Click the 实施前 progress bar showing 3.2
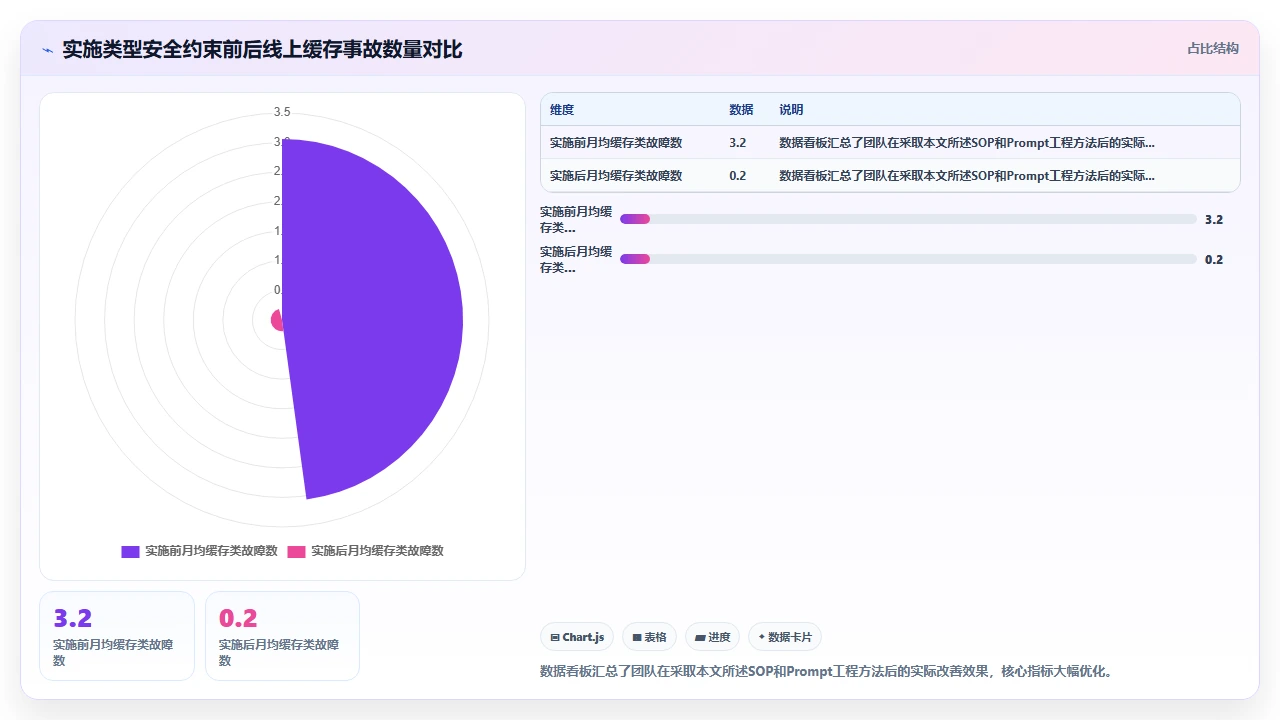Screen dimensions: 1280x720 908,219
